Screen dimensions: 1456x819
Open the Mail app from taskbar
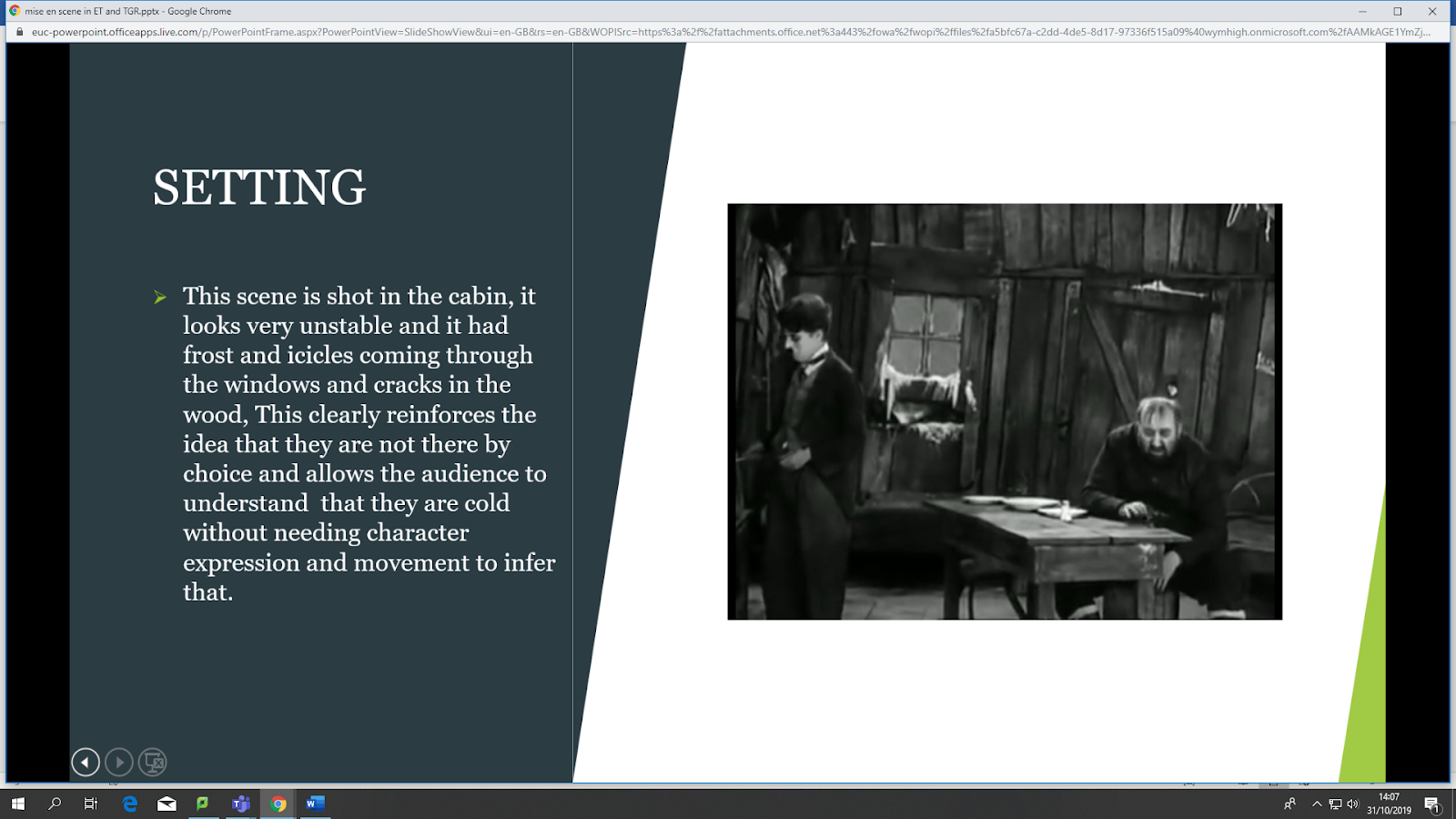tap(167, 804)
